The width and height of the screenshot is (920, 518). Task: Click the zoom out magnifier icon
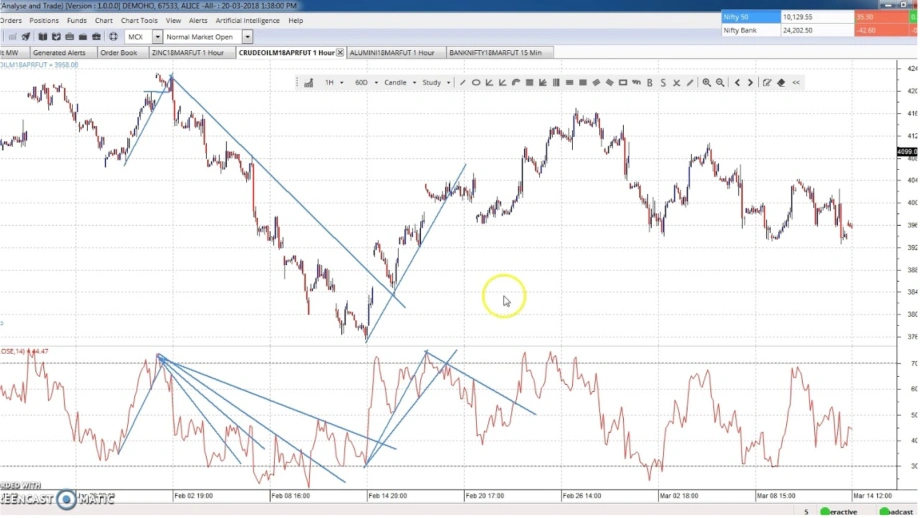tap(720, 83)
